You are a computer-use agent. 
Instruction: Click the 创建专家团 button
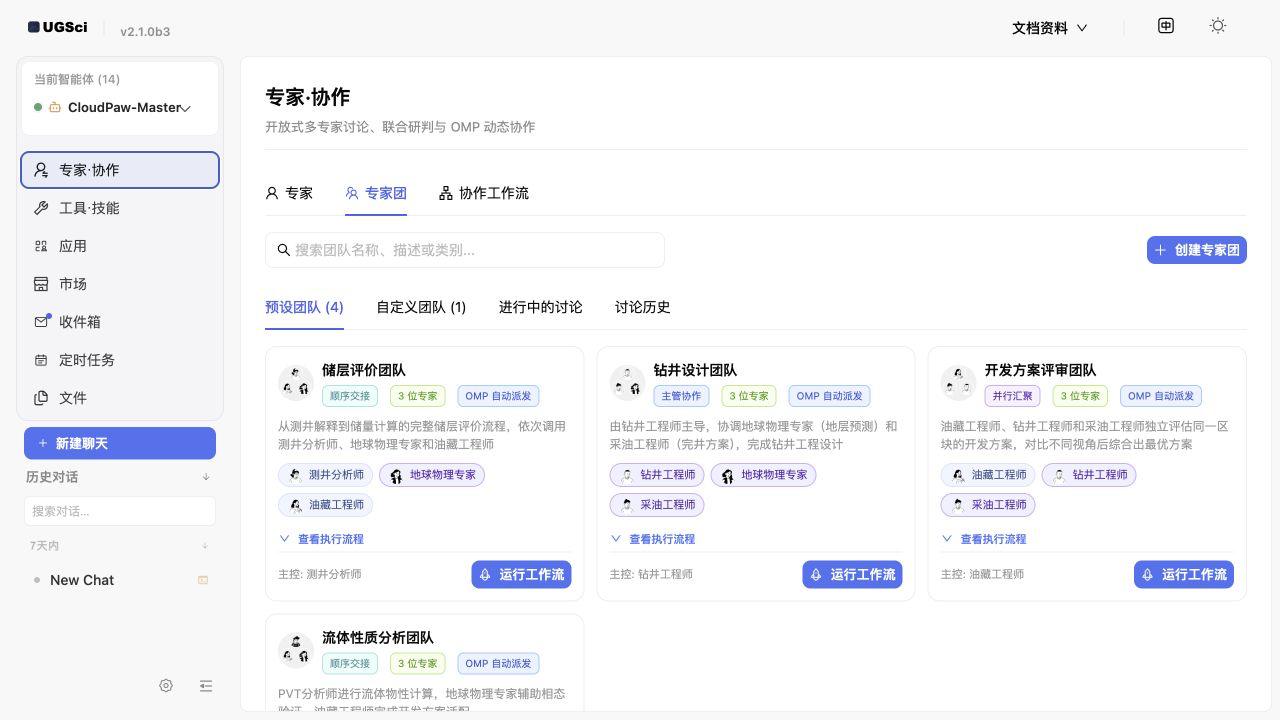(1197, 250)
